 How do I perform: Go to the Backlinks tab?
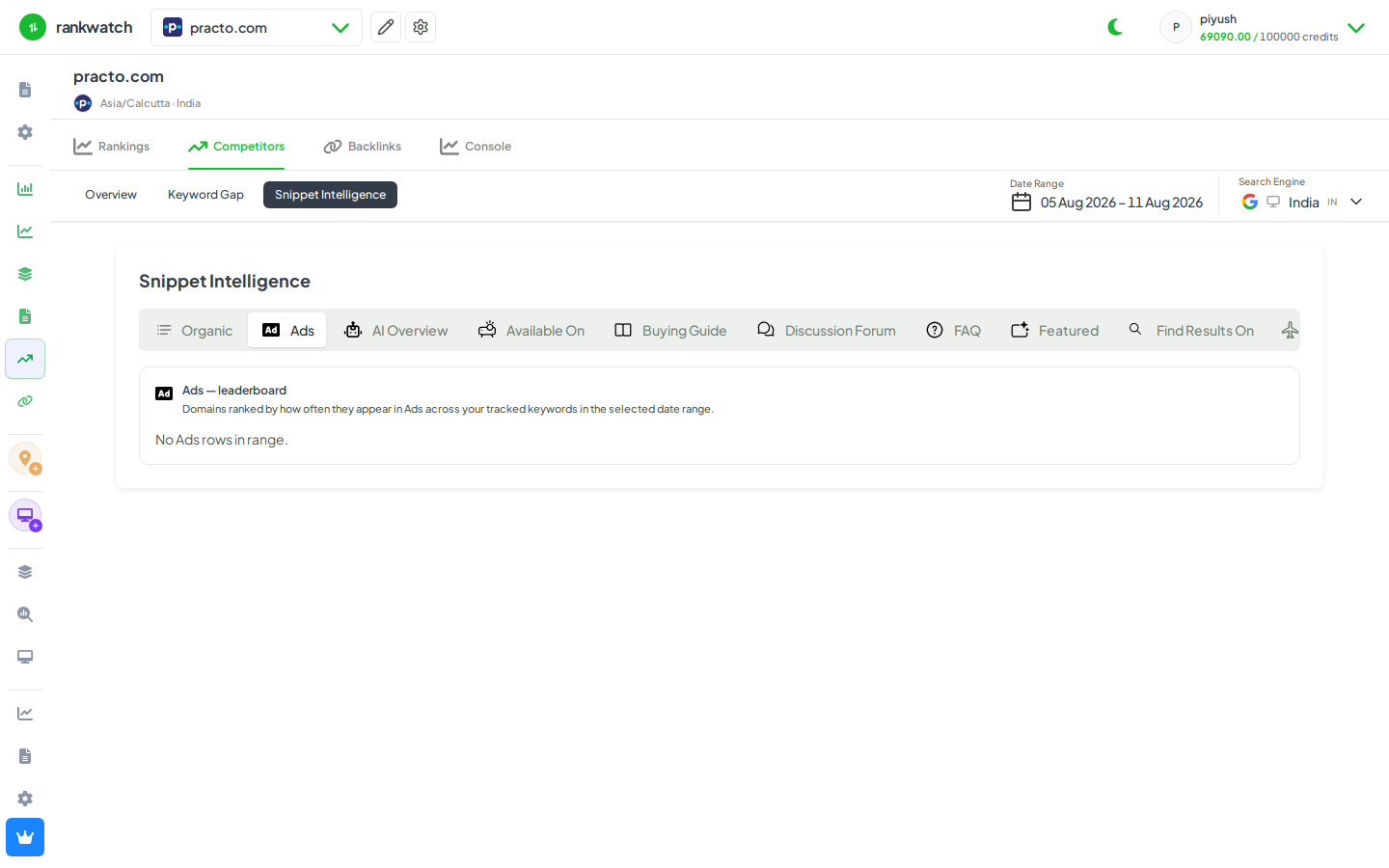click(363, 147)
